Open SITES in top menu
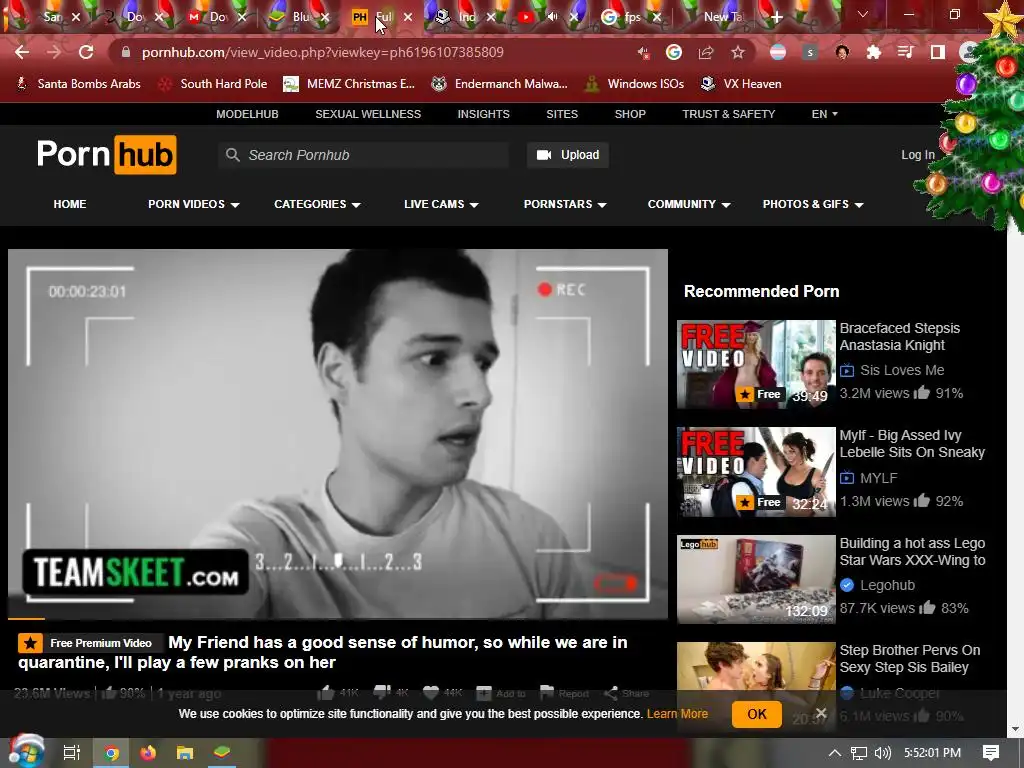1024x768 pixels. pos(562,114)
